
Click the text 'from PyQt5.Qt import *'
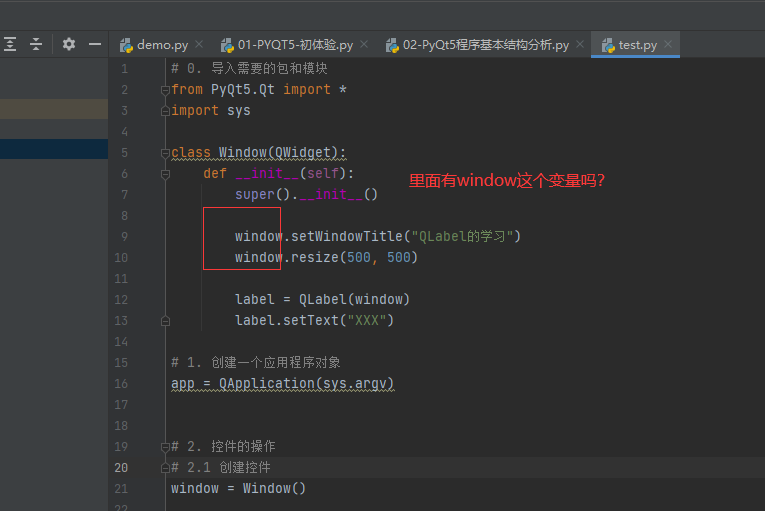tap(259, 90)
